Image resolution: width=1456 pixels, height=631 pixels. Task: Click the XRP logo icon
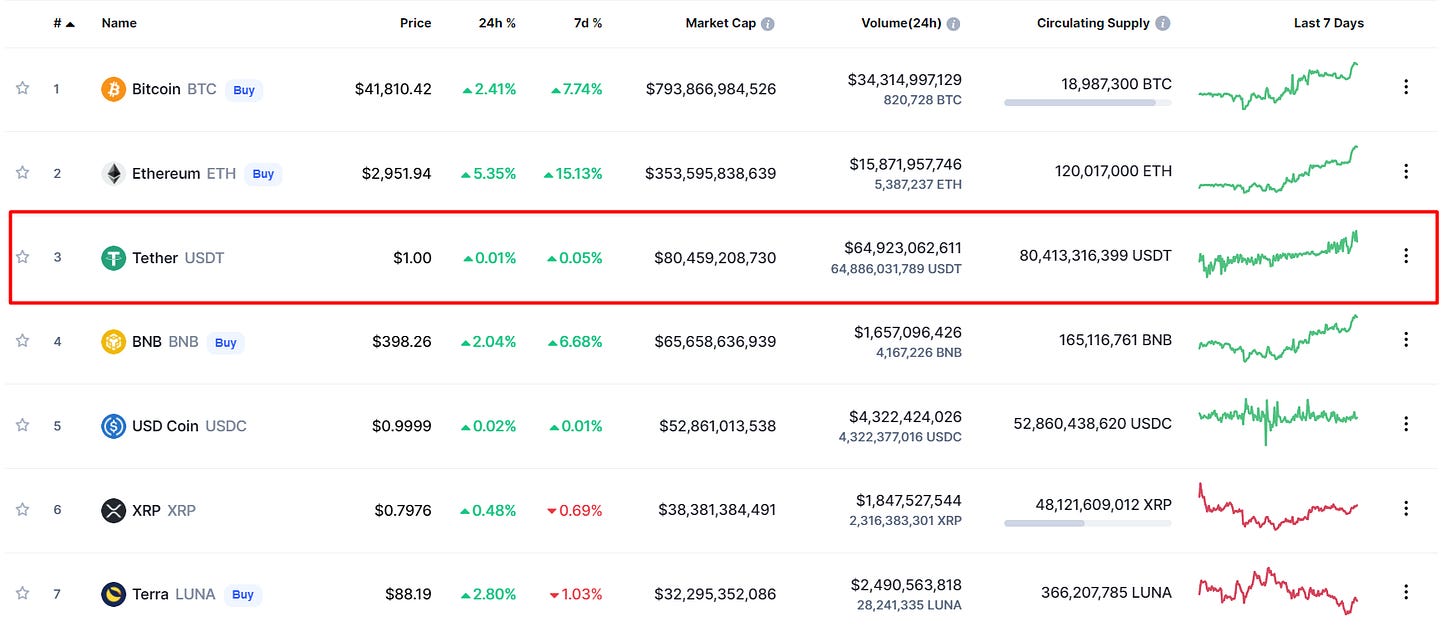(114, 510)
